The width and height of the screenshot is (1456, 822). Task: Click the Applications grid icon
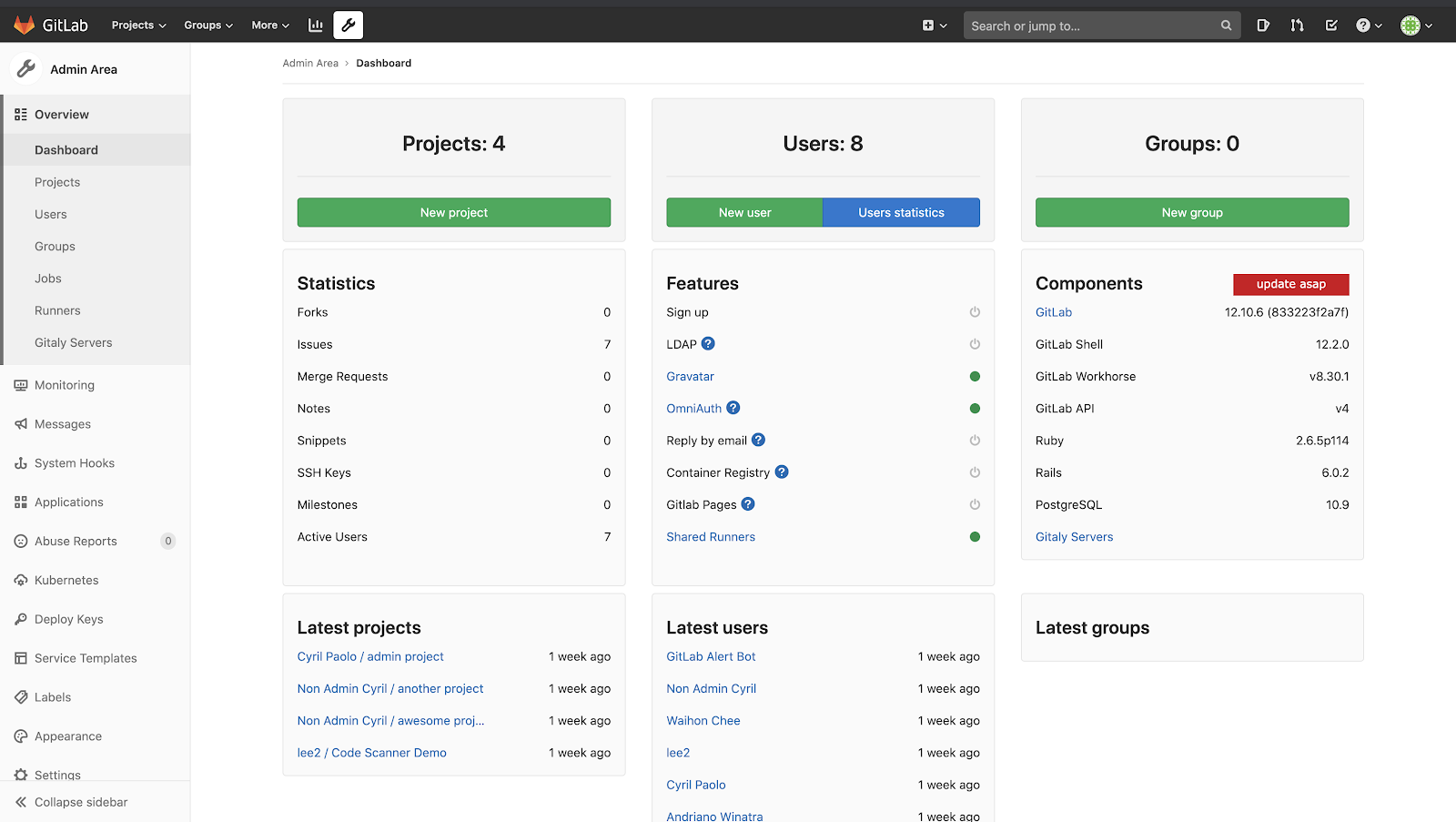[x=21, y=502]
